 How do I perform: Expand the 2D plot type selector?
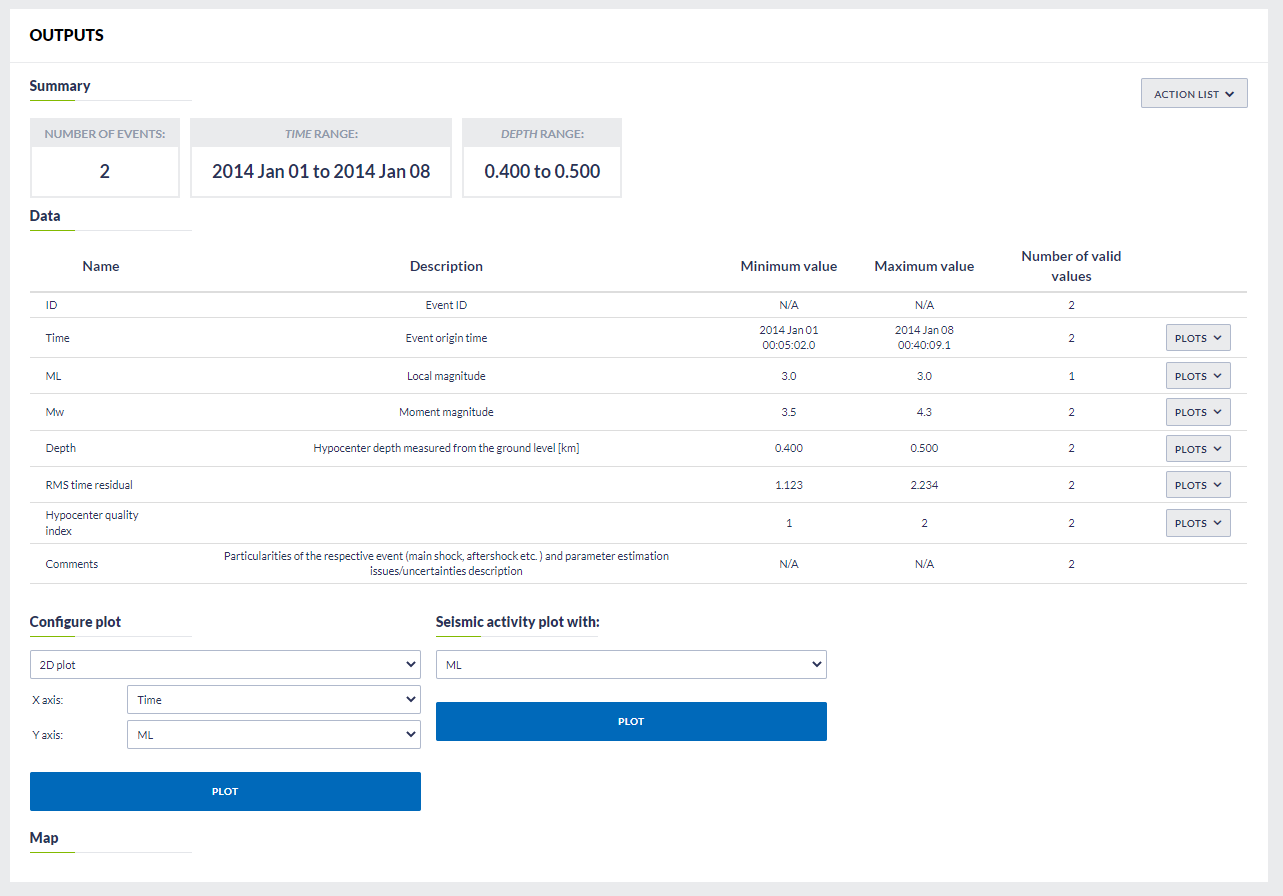(225, 664)
